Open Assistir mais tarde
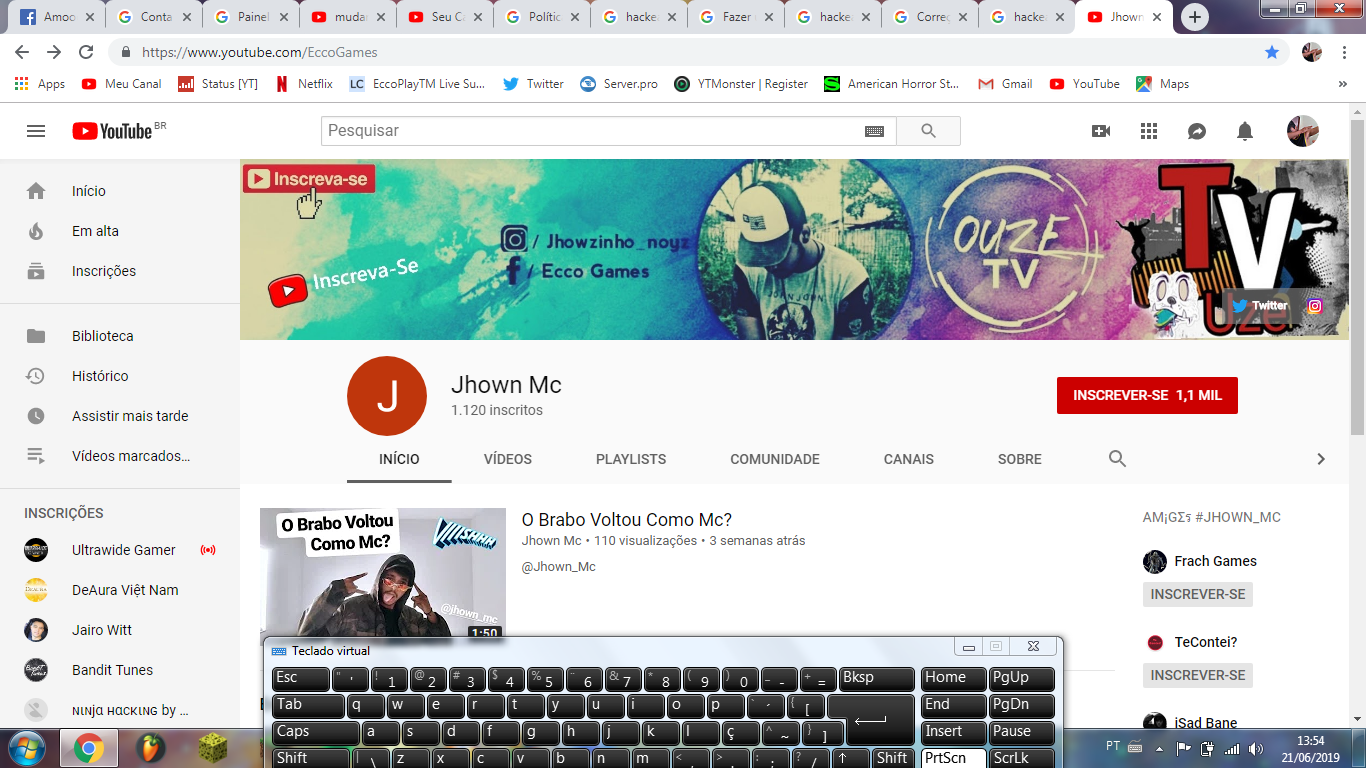 120,416
